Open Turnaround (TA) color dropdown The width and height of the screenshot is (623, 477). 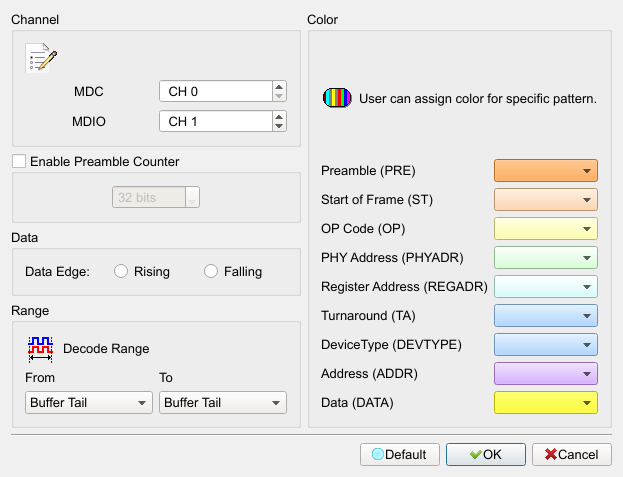[546, 315]
